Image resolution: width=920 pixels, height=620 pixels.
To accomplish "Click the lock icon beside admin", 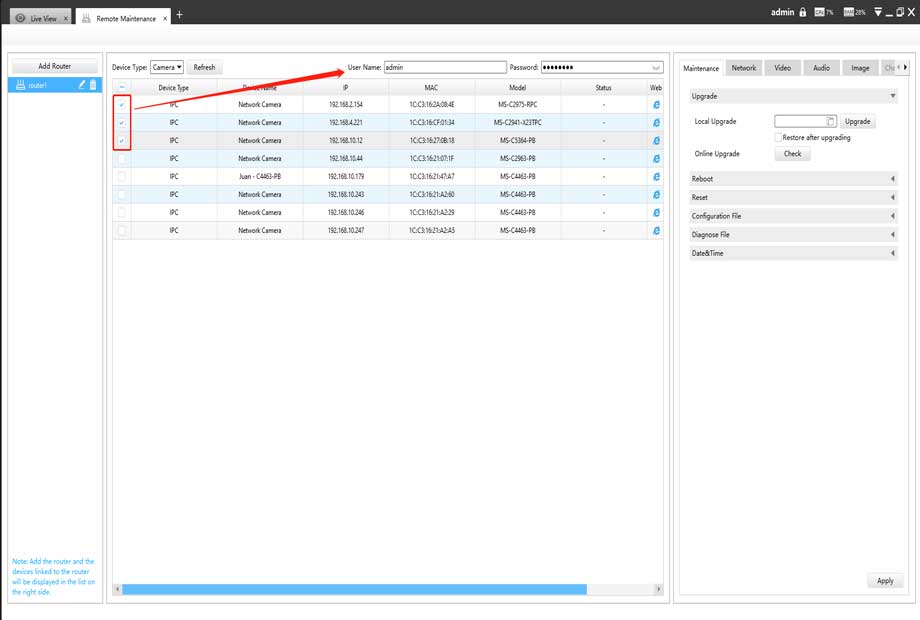I will pyautogui.click(x=802, y=12).
